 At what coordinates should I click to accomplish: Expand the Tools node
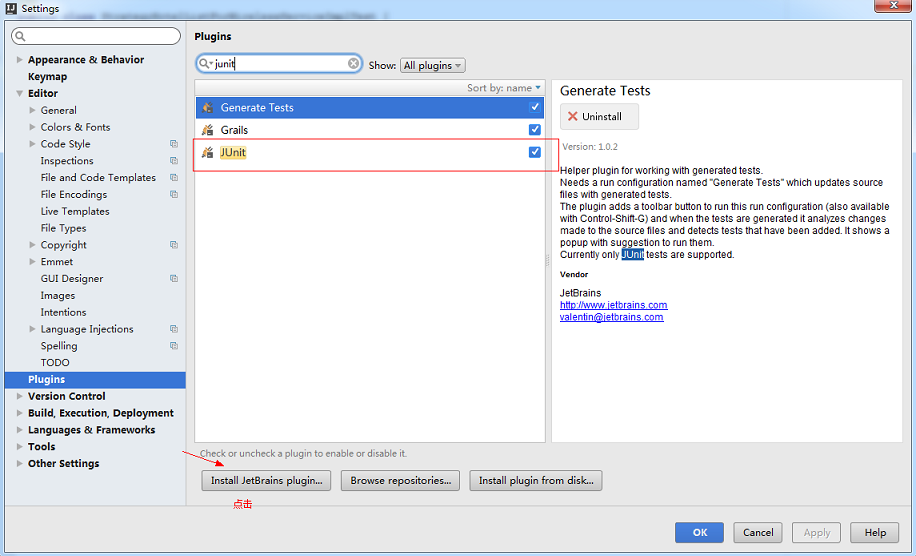pyautogui.click(x=19, y=447)
